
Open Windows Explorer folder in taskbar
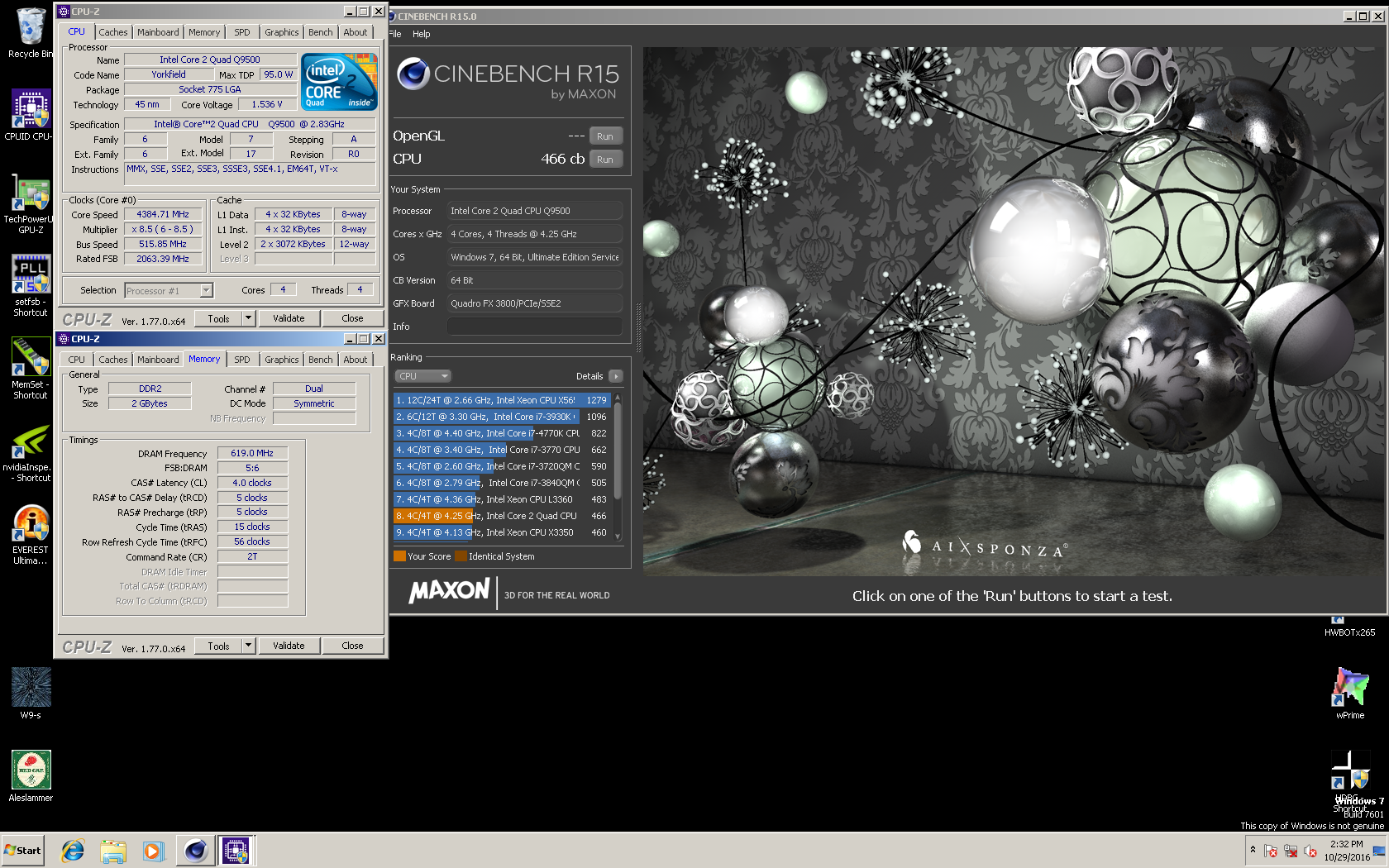113,851
